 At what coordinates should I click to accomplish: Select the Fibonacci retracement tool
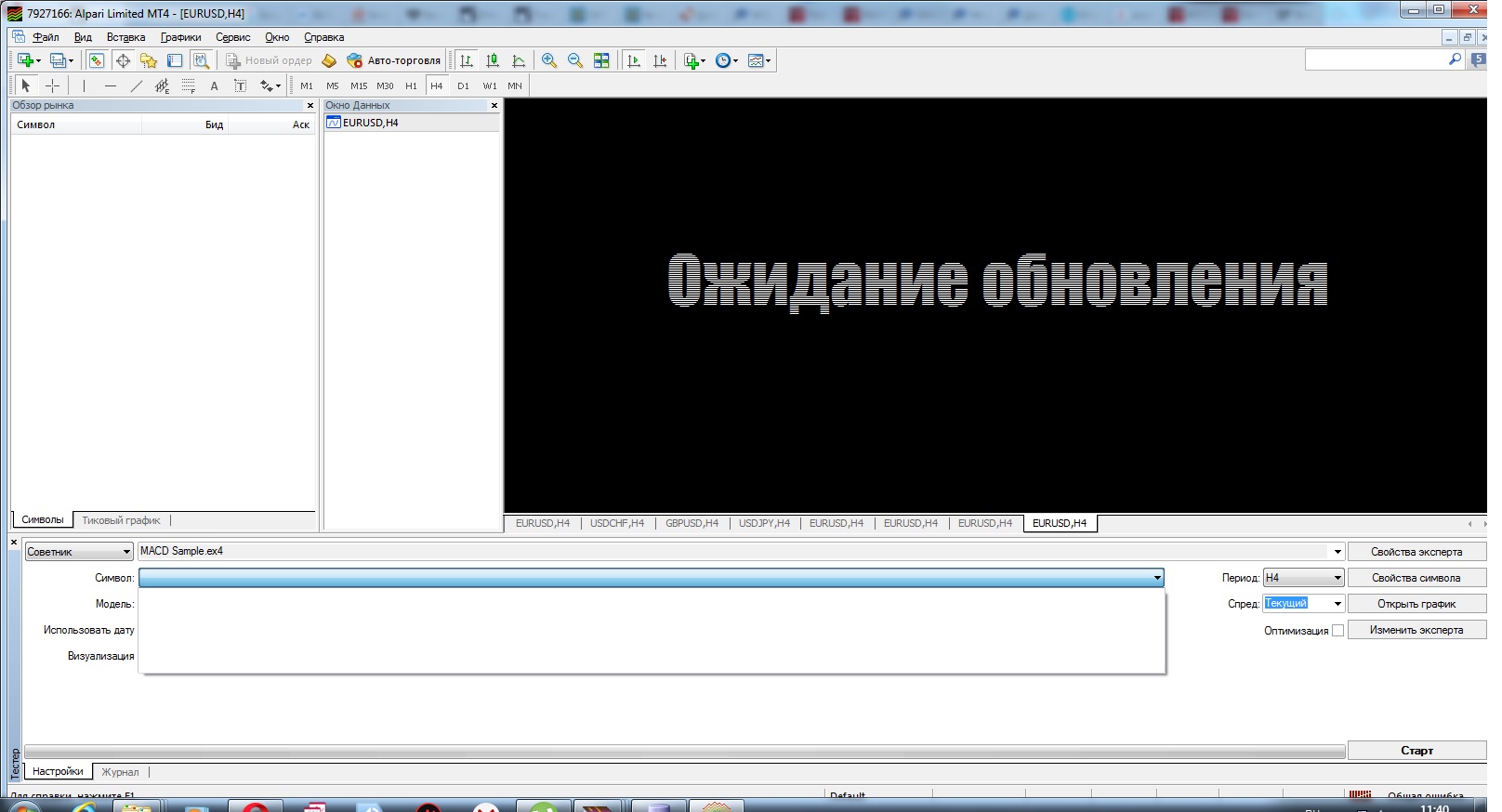click(x=188, y=85)
